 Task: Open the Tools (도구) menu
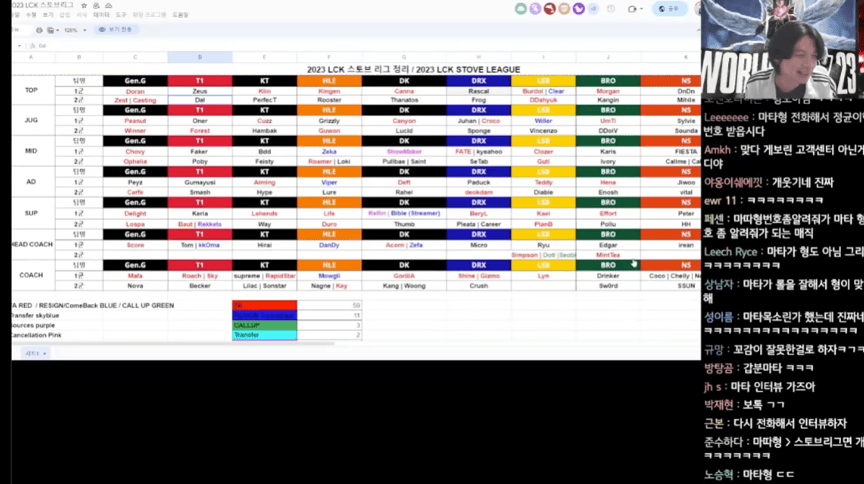click(x=121, y=15)
